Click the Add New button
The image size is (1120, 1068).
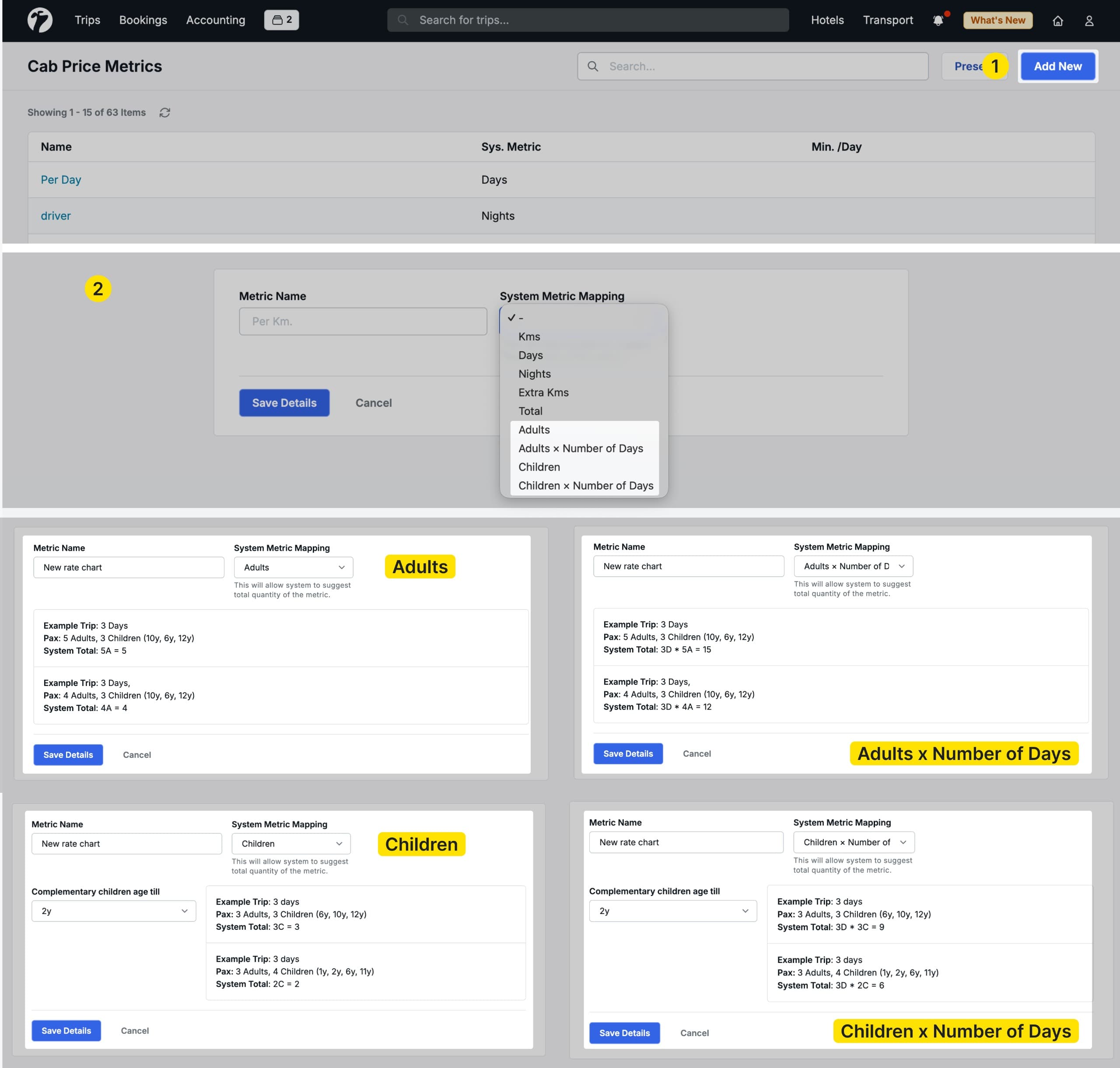pyautogui.click(x=1057, y=66)
